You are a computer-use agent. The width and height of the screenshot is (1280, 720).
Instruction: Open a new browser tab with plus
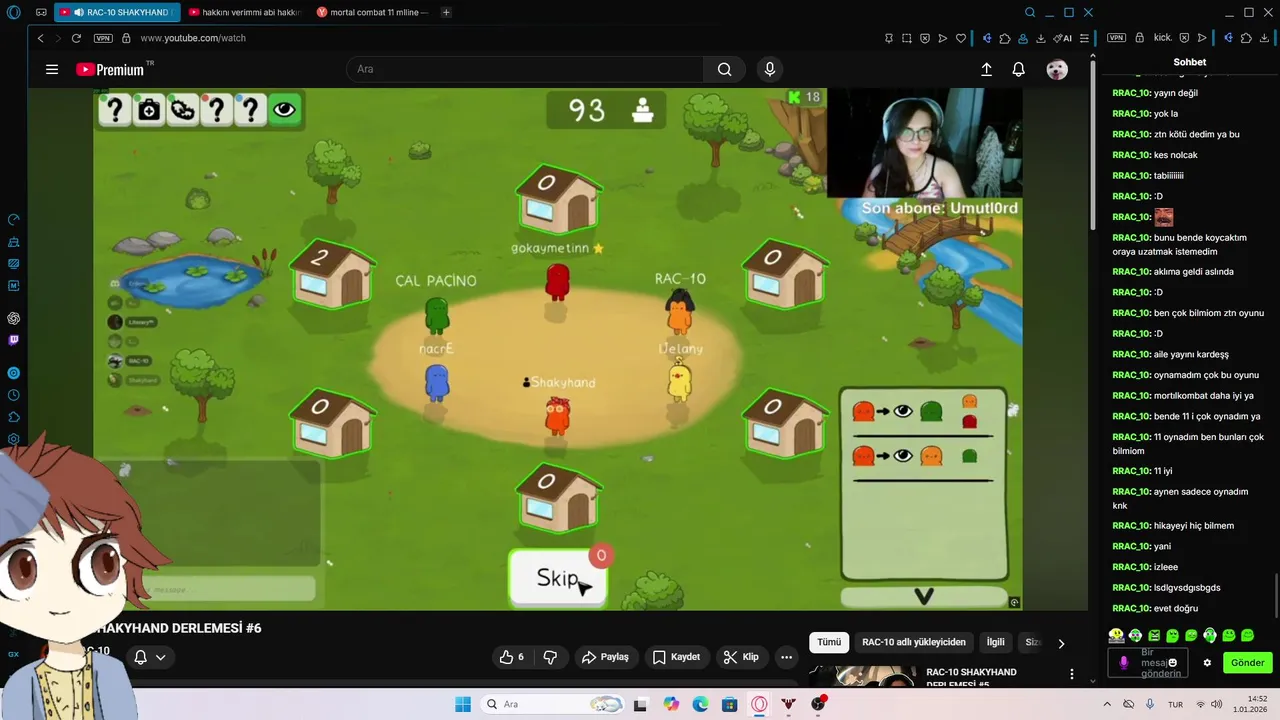pos(446,12)
